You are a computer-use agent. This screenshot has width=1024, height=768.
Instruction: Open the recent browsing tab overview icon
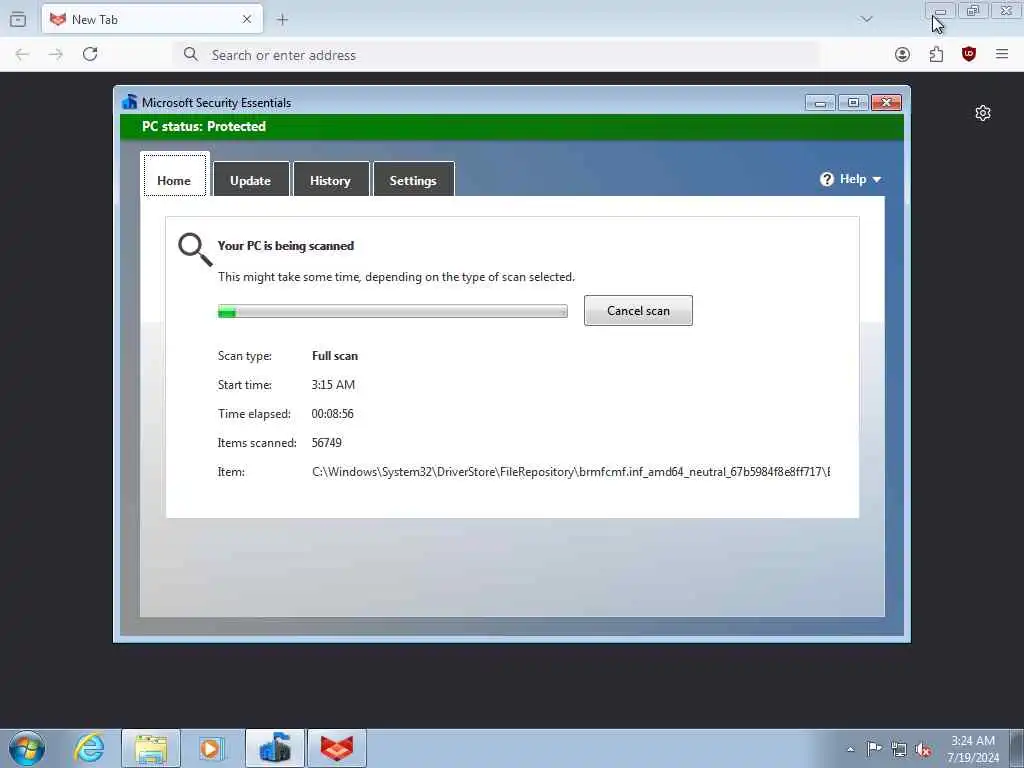(18, 20)
